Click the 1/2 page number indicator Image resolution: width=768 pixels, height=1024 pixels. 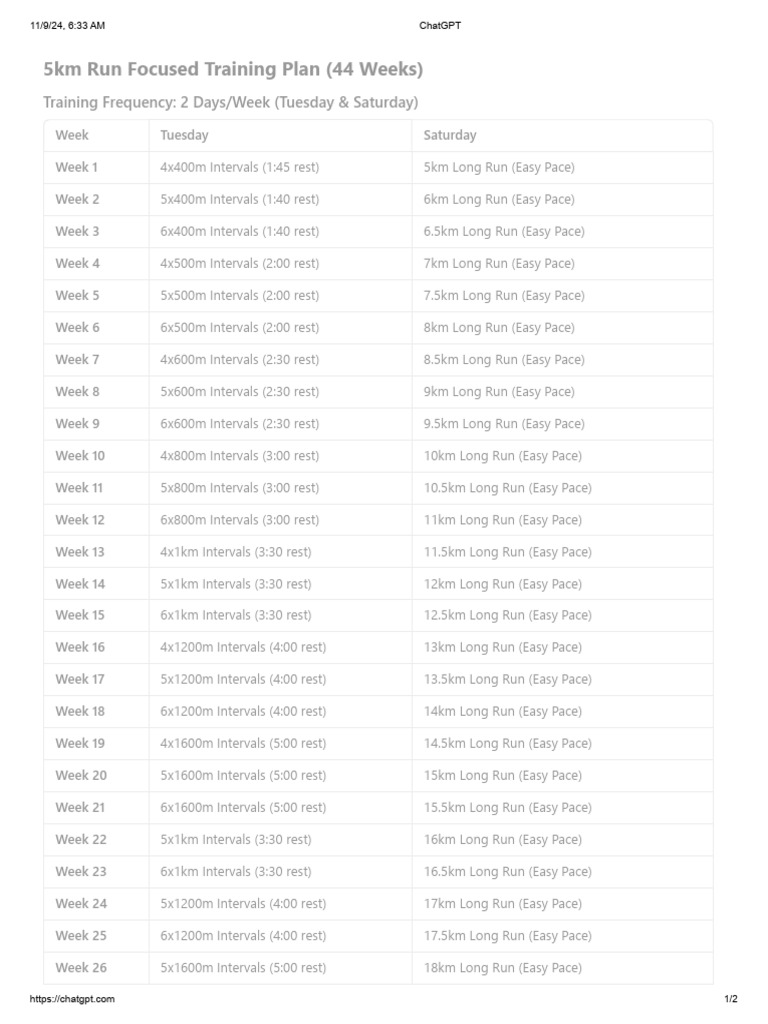coord(730,999)
